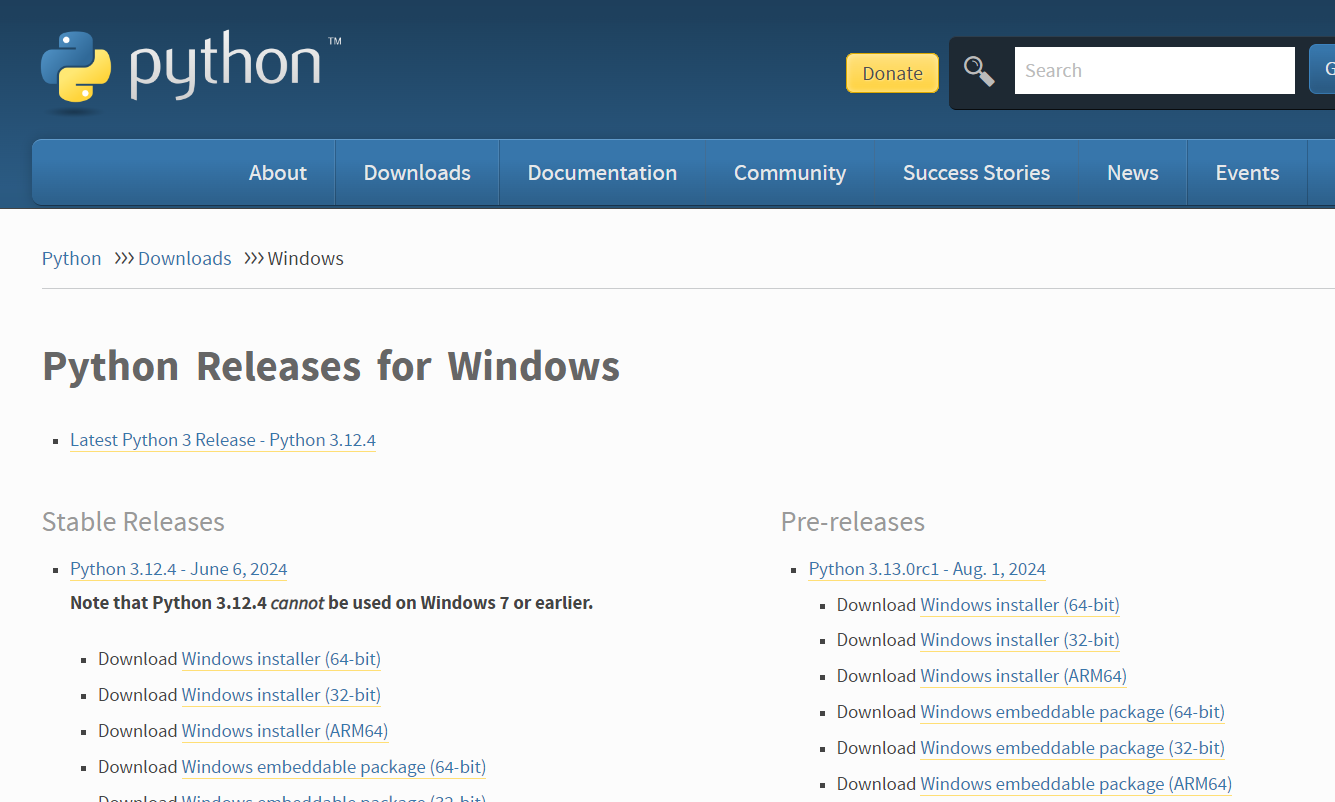Click the Python Releases for Windows heading

tap(331, 366)
